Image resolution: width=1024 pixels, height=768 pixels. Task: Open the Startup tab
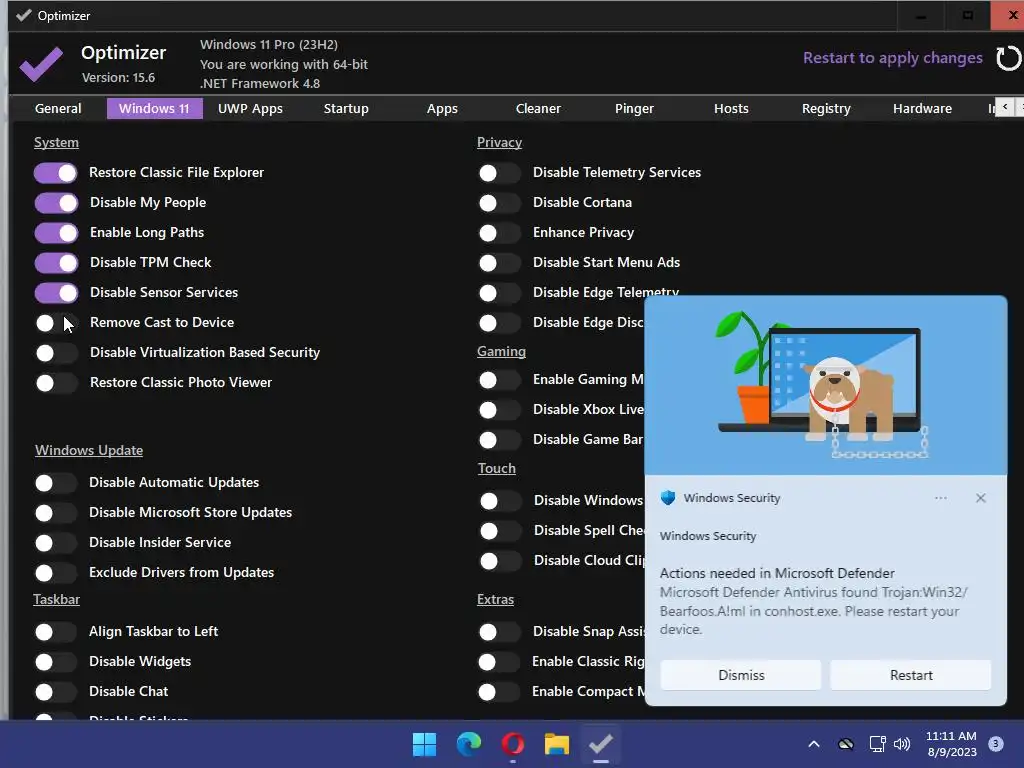[x=346, y=108]
